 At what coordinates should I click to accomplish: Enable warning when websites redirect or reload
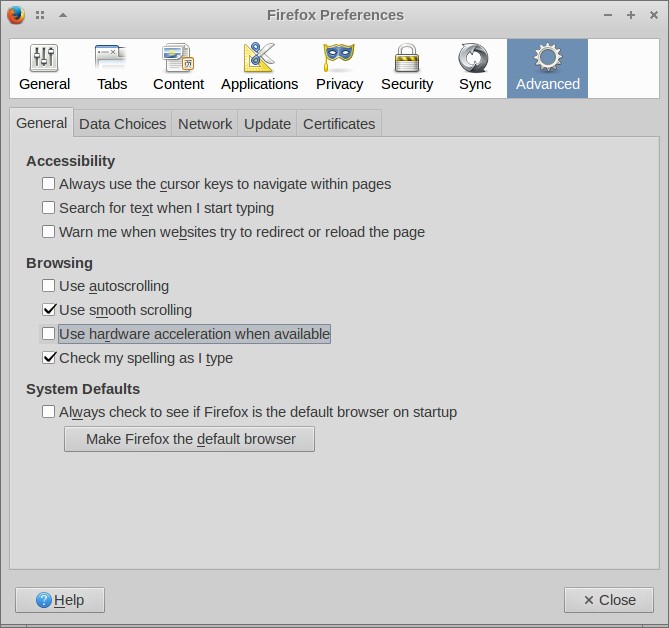pyautogui.click(x=49, y=232)
